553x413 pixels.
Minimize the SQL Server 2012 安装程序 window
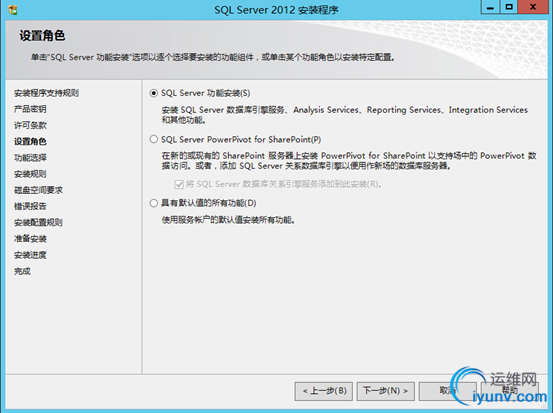[x=490, y=7]
